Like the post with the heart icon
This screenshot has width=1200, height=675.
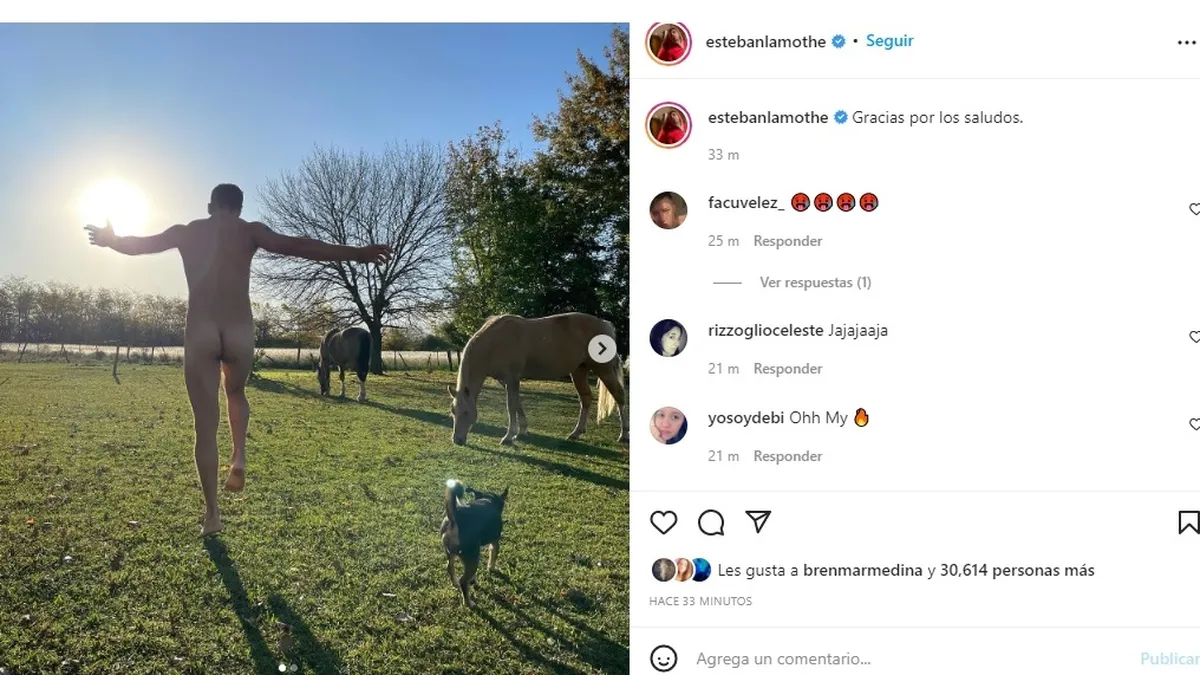coord(663,522)
